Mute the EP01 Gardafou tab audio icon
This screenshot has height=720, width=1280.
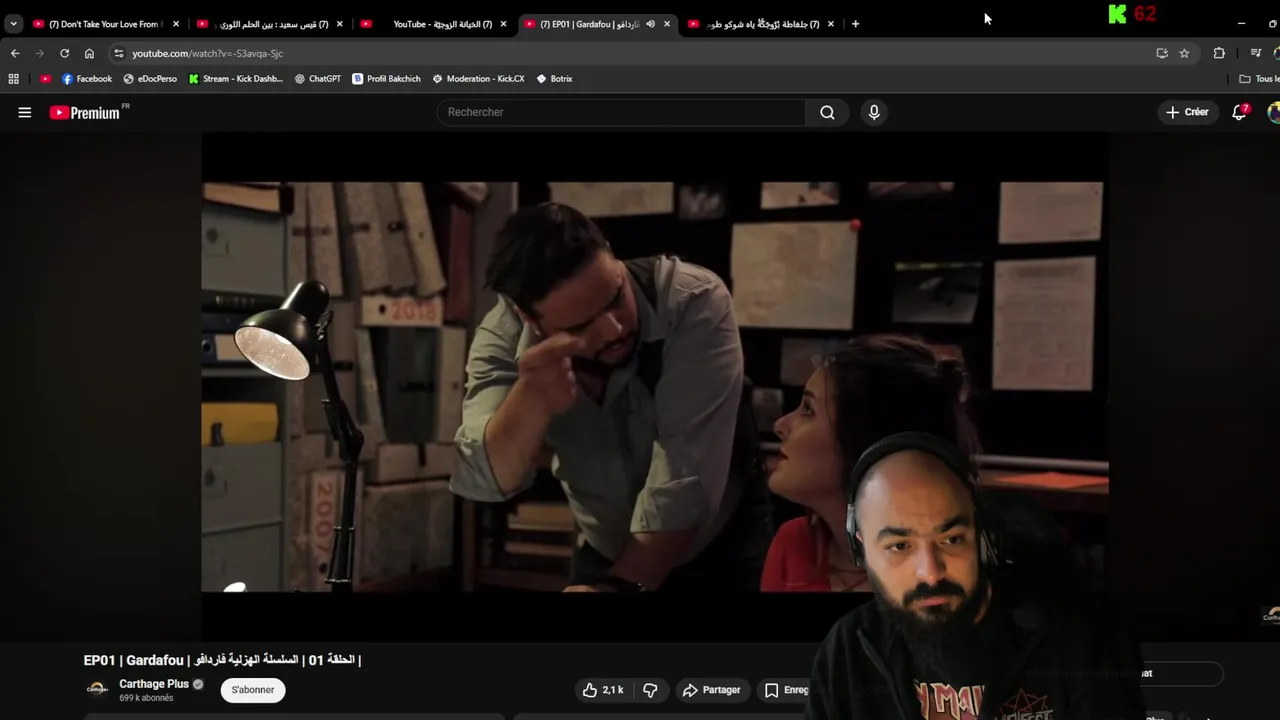[x=650, y=24]
